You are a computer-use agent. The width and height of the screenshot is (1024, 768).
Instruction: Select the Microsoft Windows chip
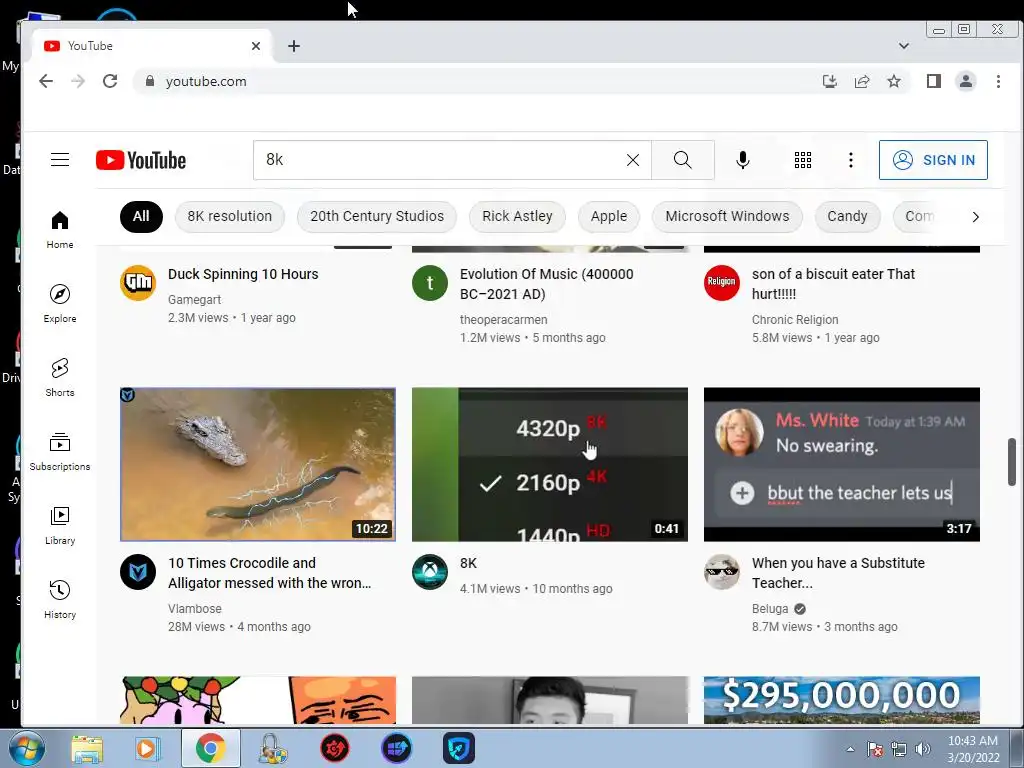[727, 216]
